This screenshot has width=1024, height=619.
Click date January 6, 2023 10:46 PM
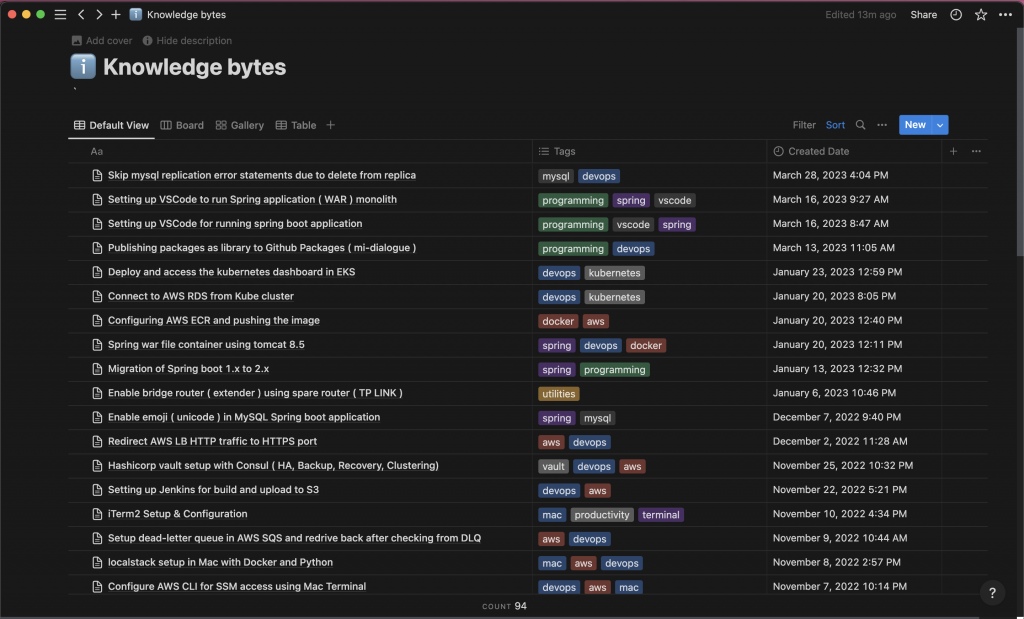(834, 392)
